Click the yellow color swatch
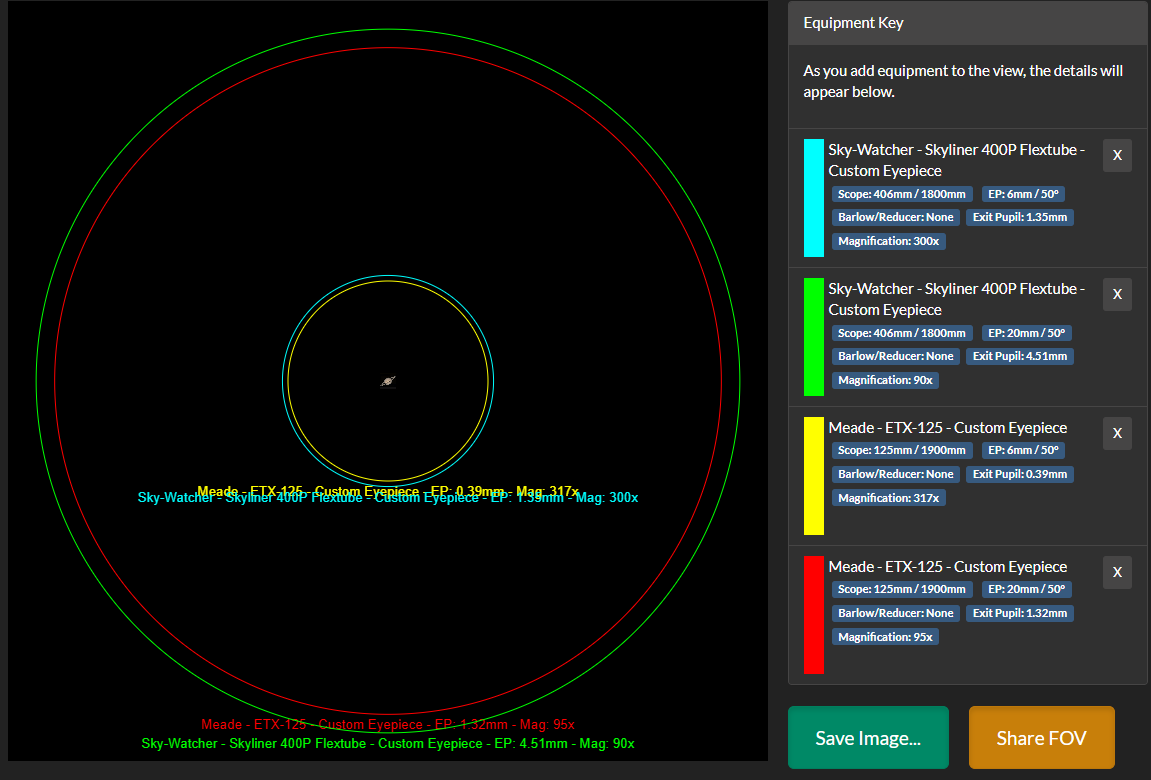Image resolution: width=1151 pixels, height=780 pixels. point(813,476)
